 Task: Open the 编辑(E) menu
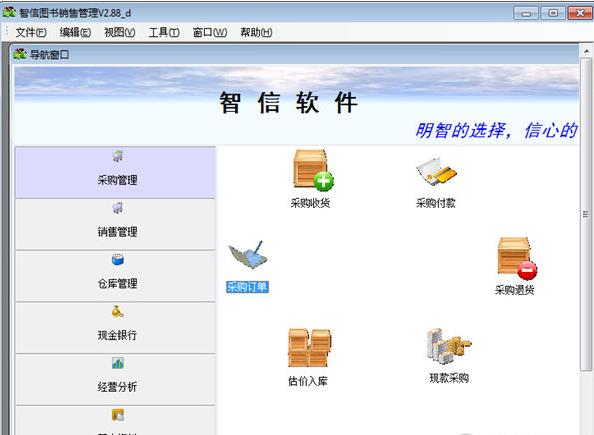pyautogui.click(x=75, y=33)
